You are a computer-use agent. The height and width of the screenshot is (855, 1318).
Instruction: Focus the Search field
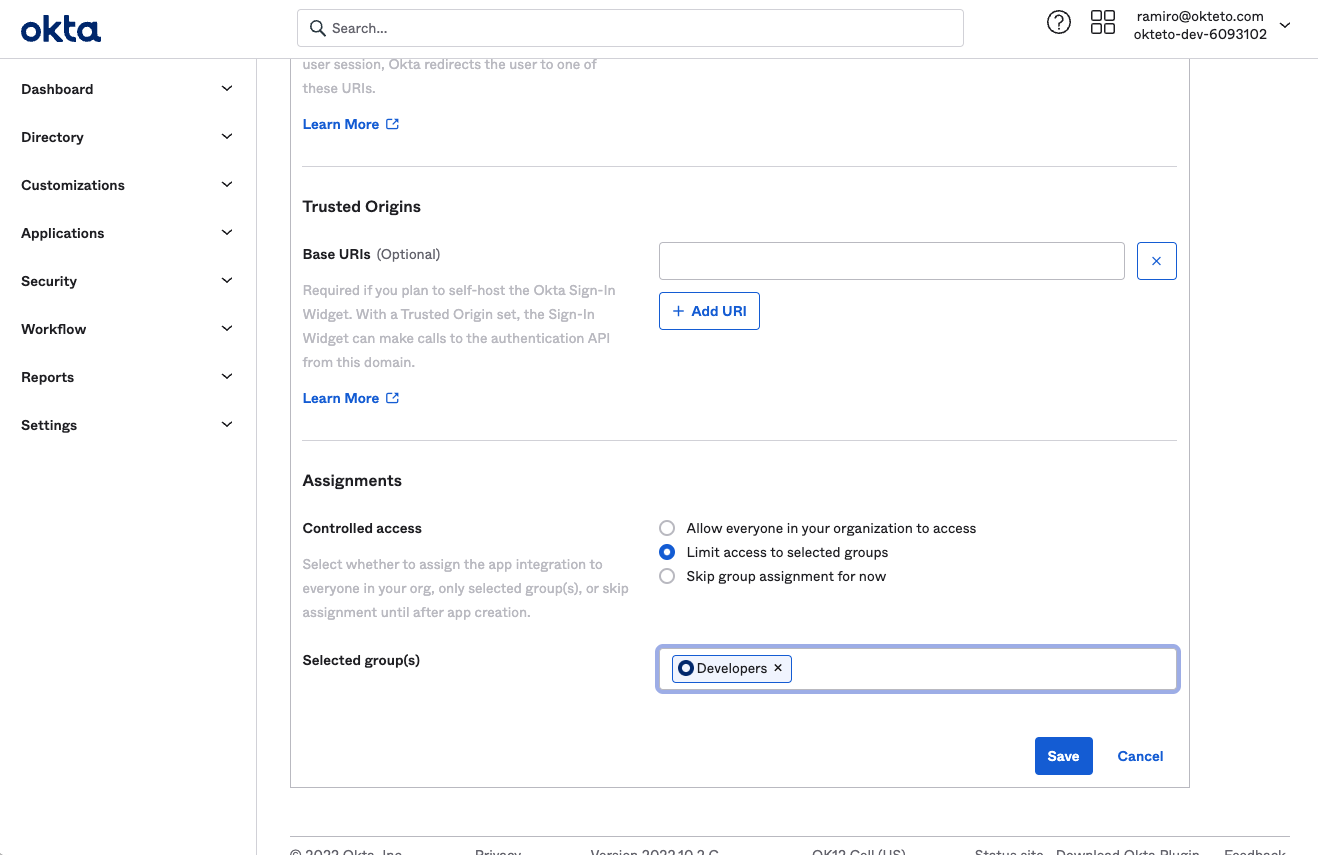(x=630, y=28)
